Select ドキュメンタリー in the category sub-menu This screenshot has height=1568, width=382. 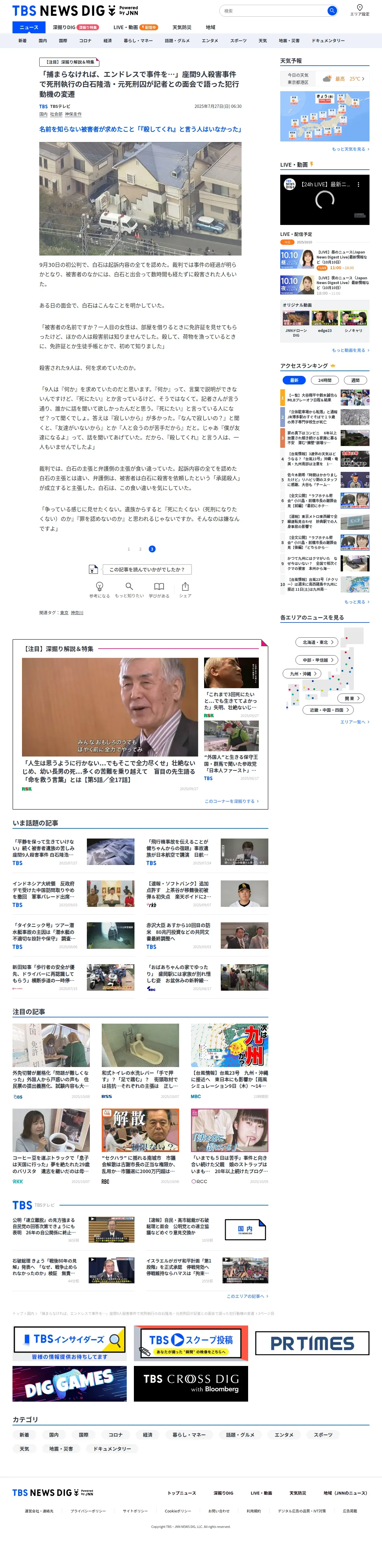[328, 41]
